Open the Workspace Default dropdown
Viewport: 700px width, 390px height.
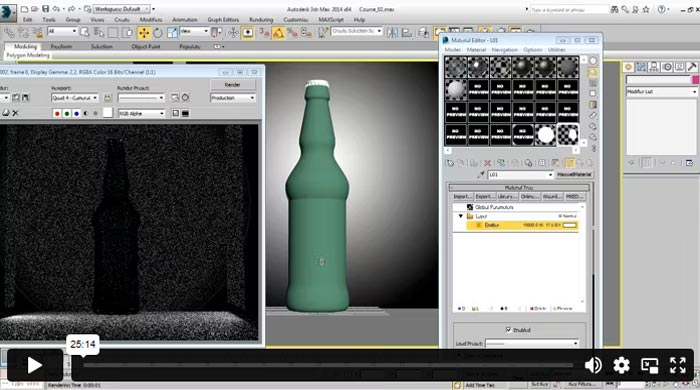pos(121,9)
